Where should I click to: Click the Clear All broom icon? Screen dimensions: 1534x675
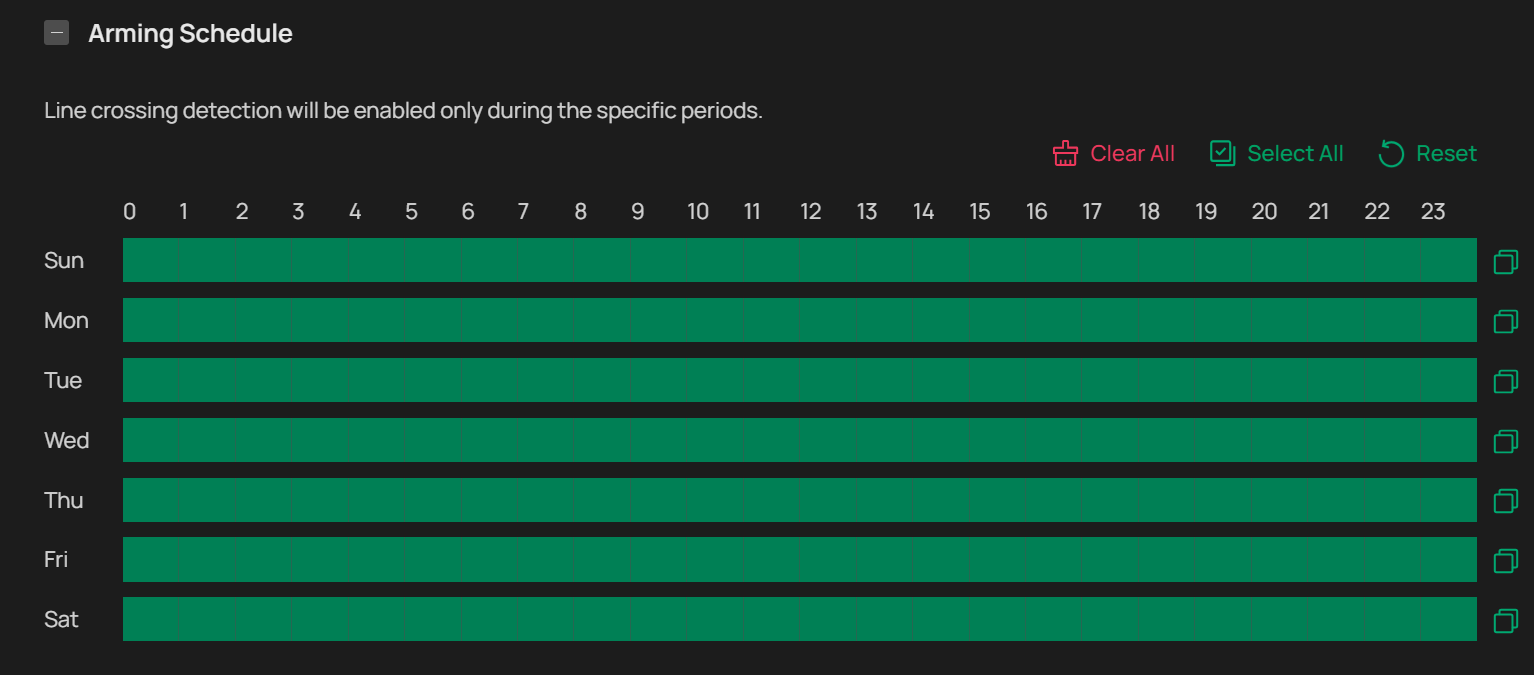(1065, 153)
